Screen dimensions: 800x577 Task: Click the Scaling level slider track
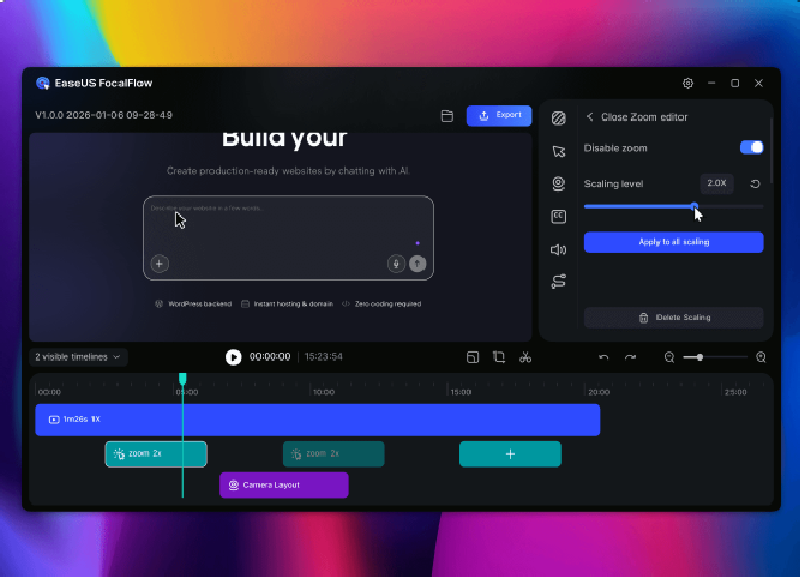pos(673,207)
